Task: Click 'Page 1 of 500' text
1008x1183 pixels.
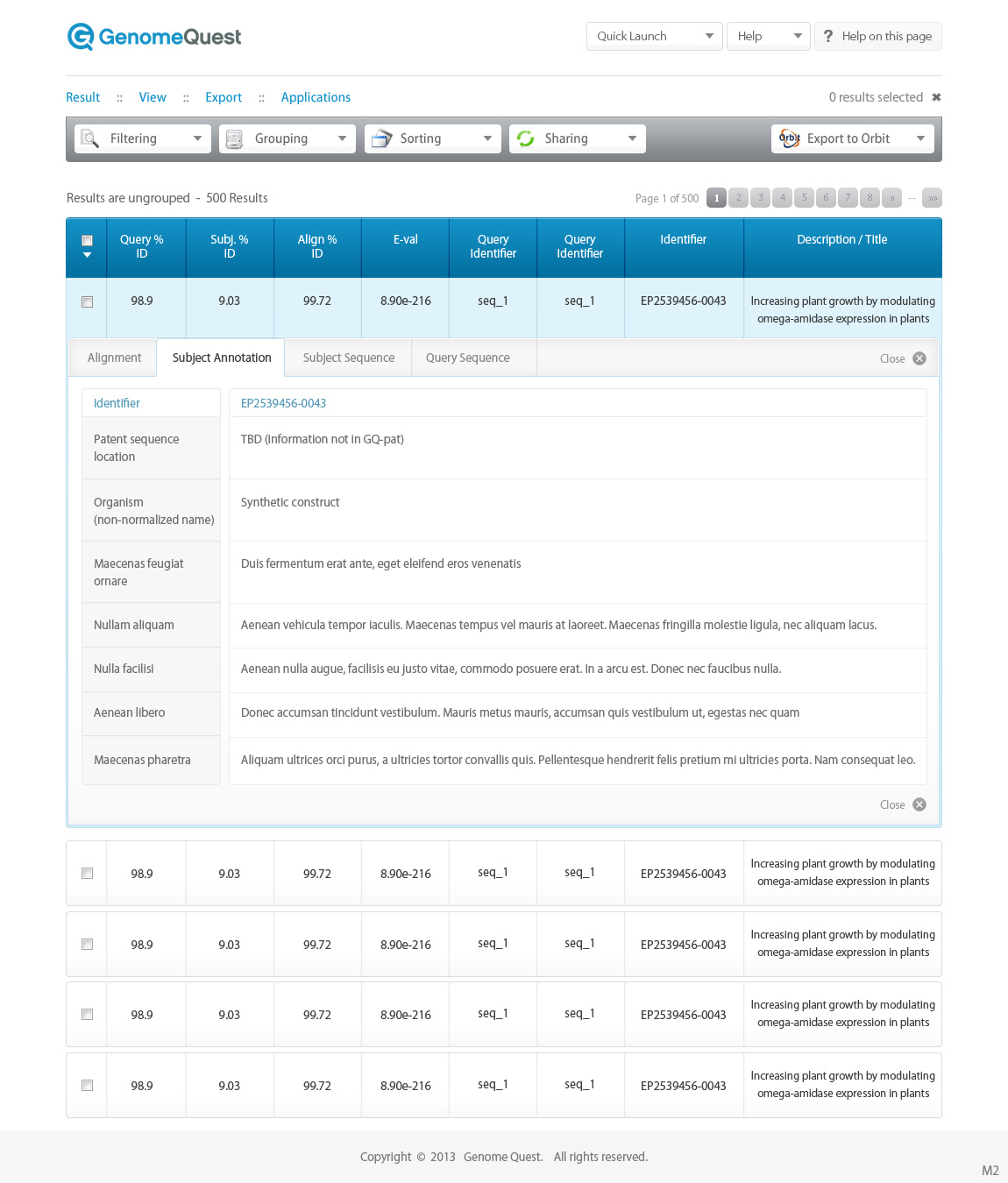Action: [667, 198]
